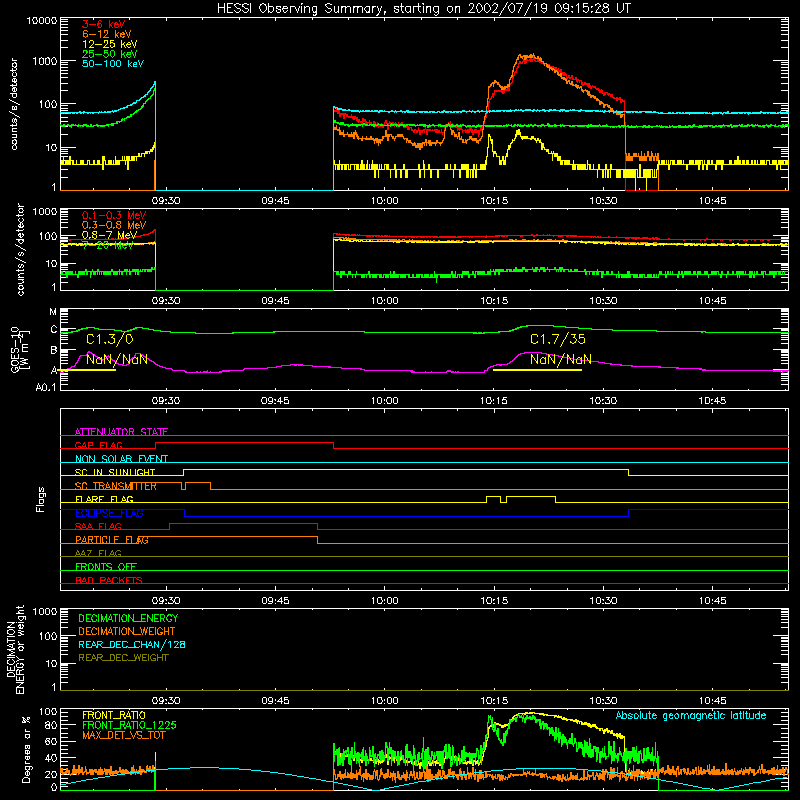Select the DECIMATION_ENERGY legend label

point(128,618)
